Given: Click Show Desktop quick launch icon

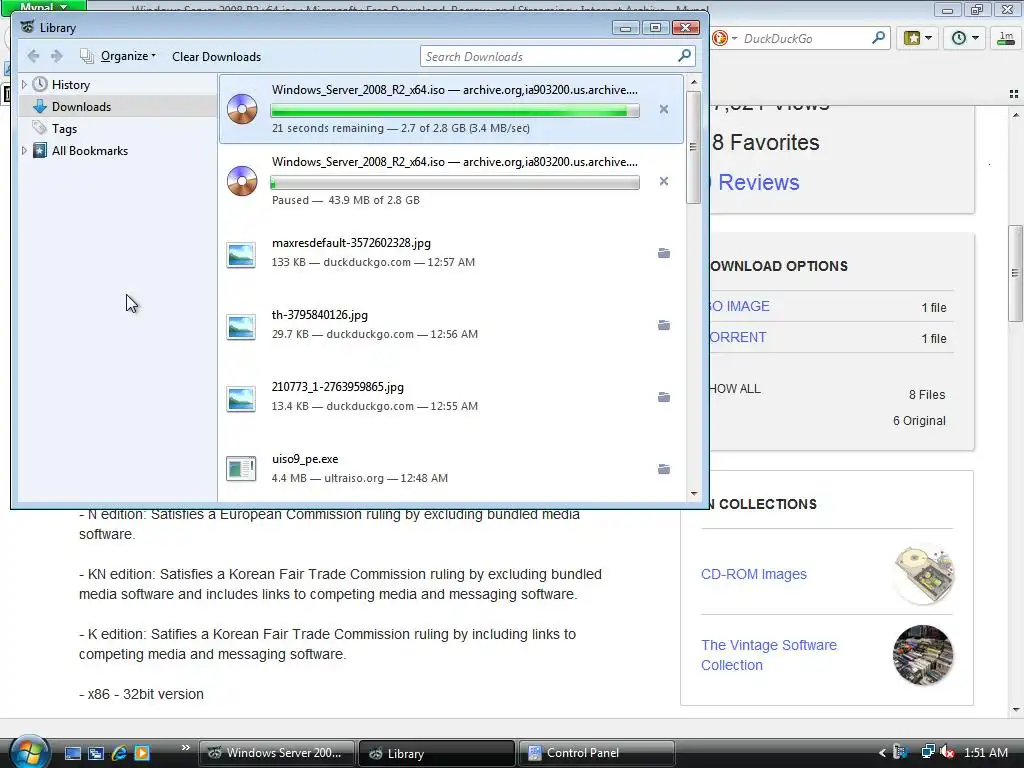Looking at the screenshot, I should [72, 753].
